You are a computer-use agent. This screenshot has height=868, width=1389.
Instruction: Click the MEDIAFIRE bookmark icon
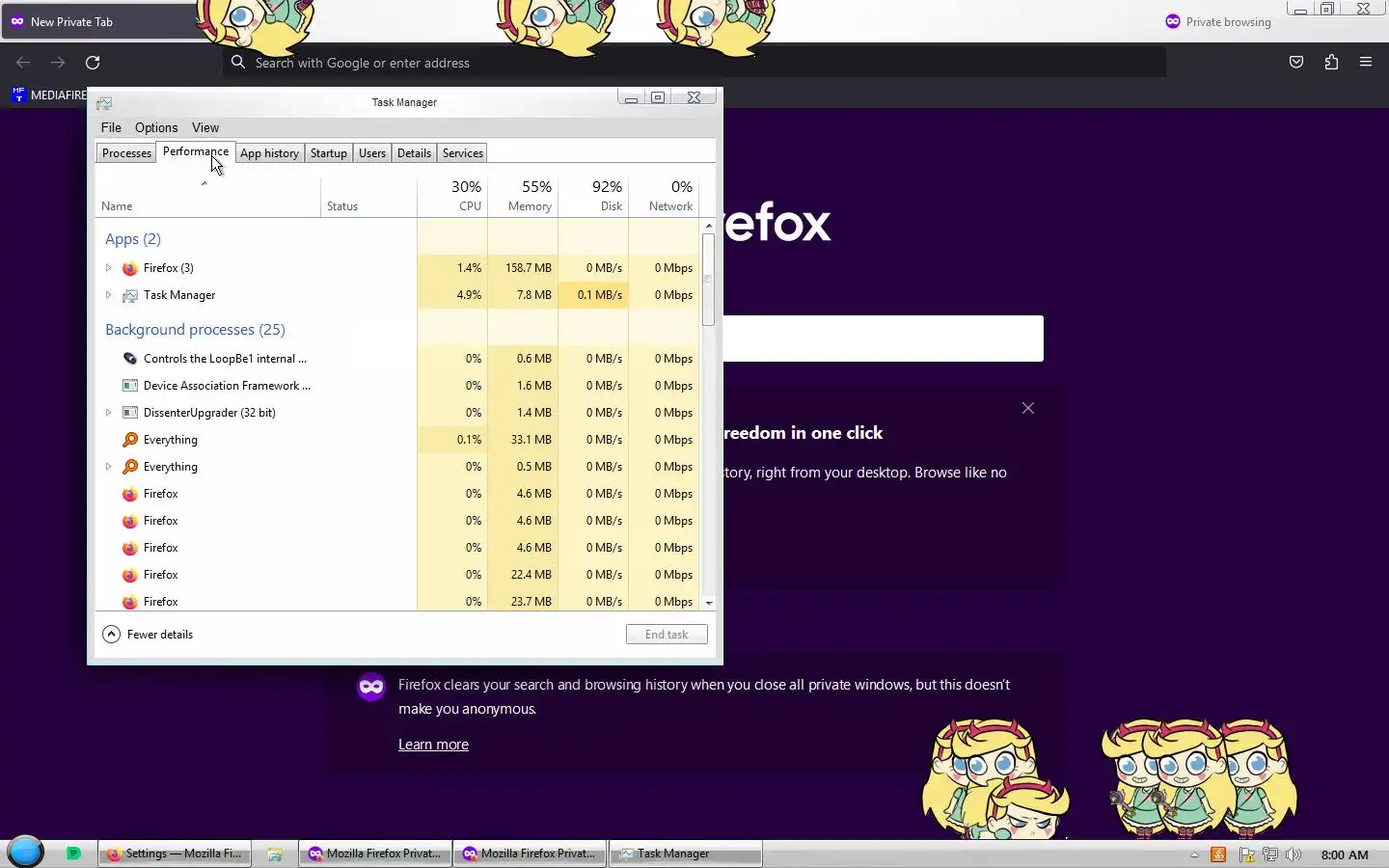pyautogui.click(x=19, y=95)
